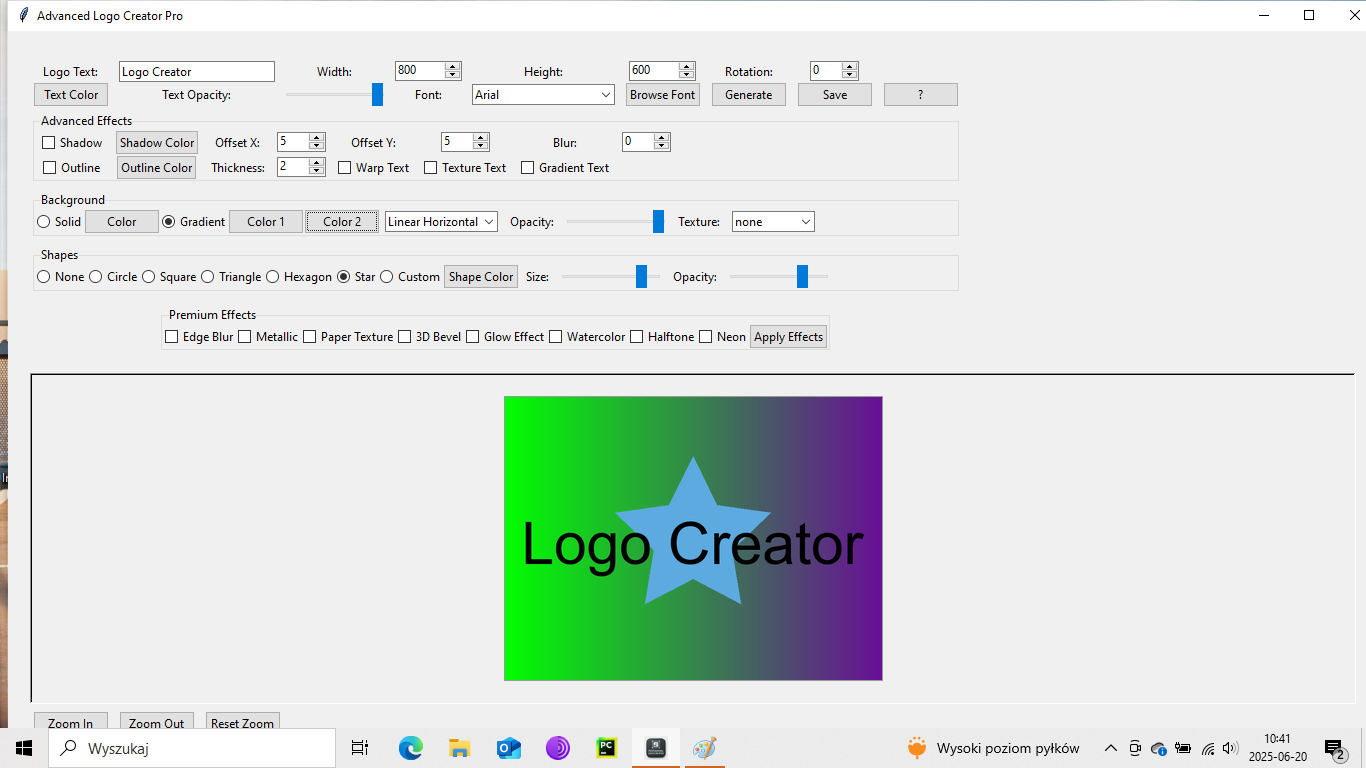The width and height of the screenshot is (1366, 768).
Task: Show hidden system tray icons
Action: (1110, 748)
